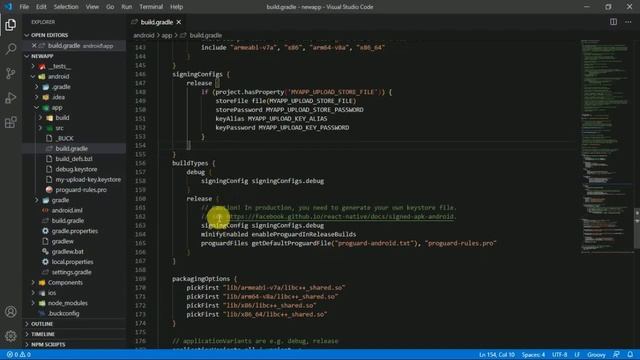Screen dimensions: 640x360
Task: Close the build.gradle editor tab
Action: [x=179, y=22]
